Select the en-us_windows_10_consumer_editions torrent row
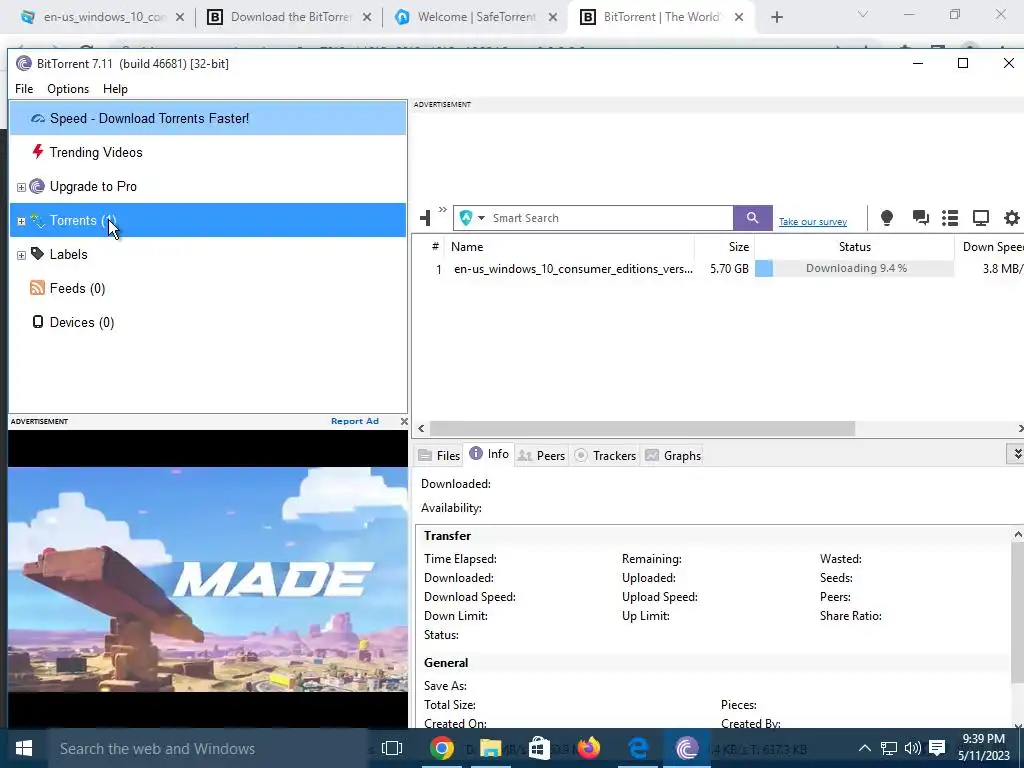This screenshot has height=768, width=1024. (718, 268)
